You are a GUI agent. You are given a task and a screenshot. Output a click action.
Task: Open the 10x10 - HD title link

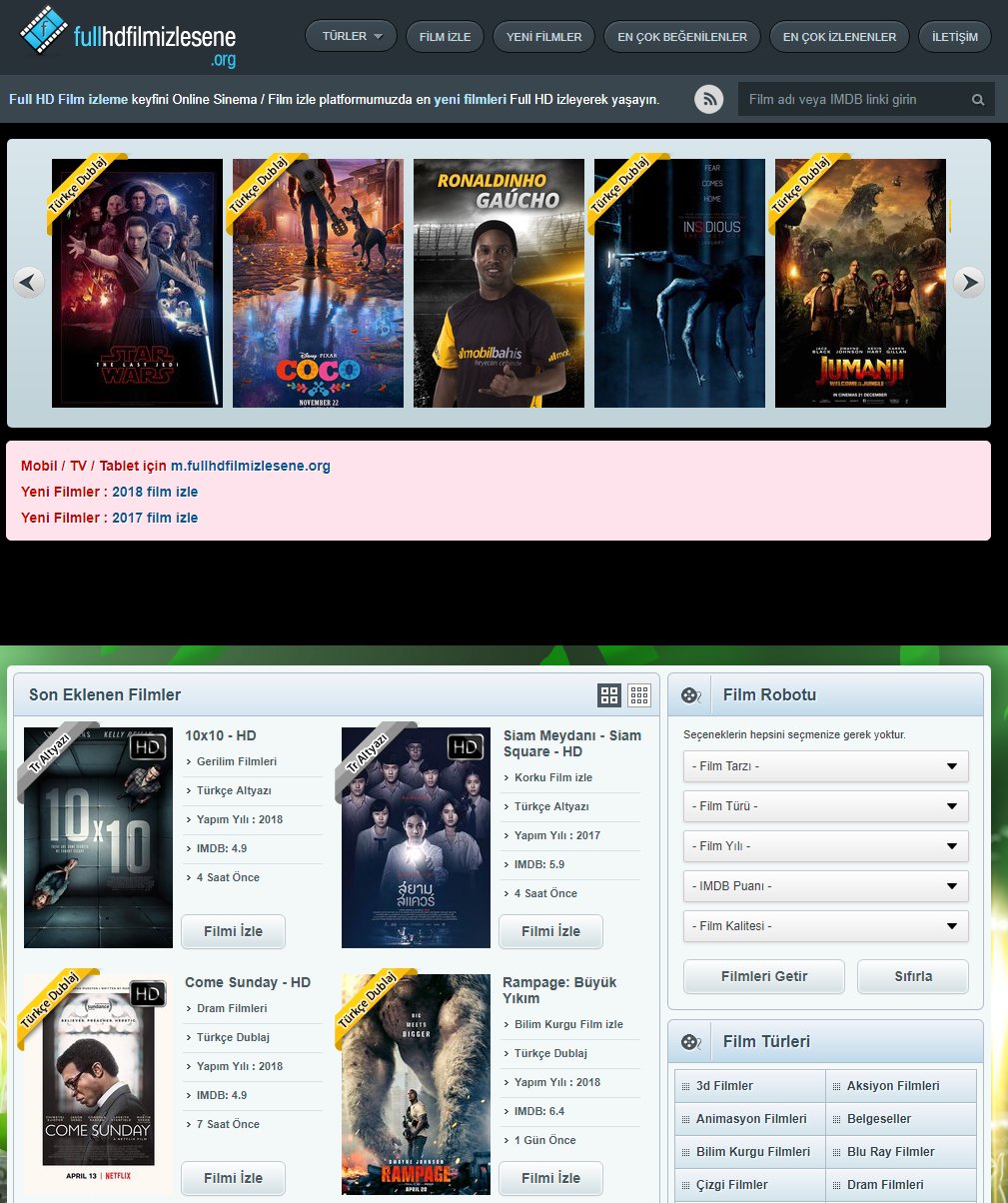tap(221, 735)
